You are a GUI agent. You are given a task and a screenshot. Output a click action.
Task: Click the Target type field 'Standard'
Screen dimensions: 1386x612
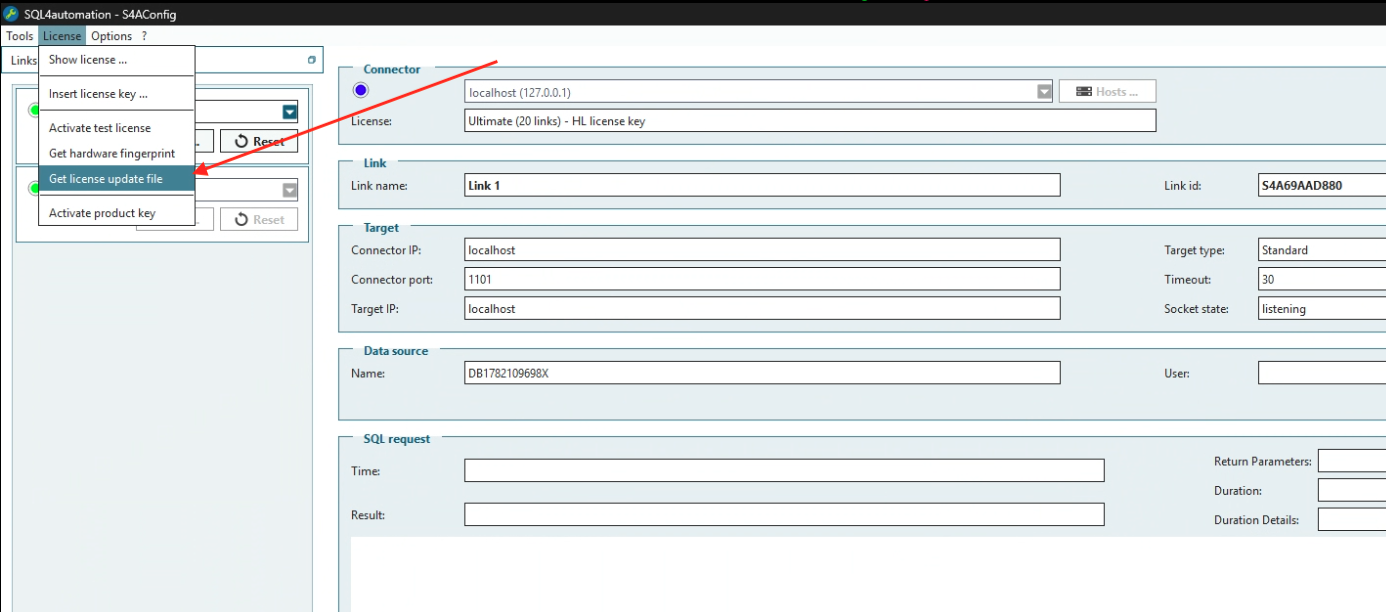(1321, 249)
